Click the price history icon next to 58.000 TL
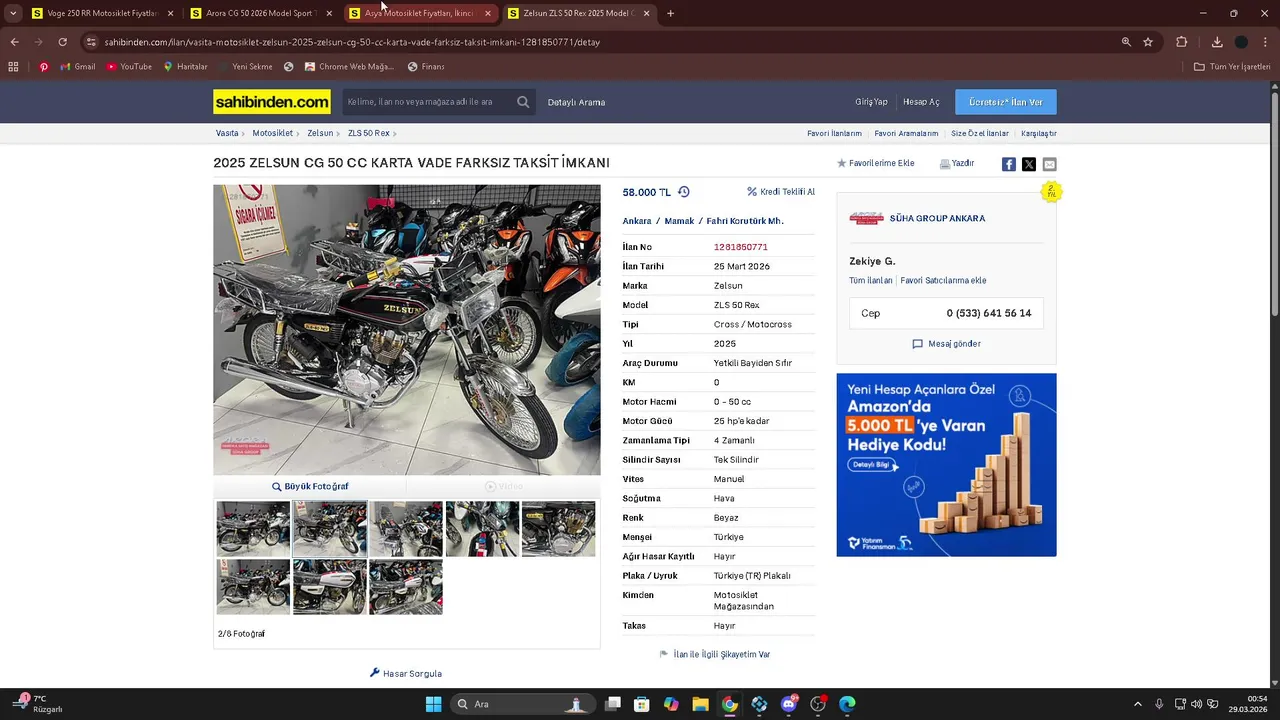 [x=684, y=192]
